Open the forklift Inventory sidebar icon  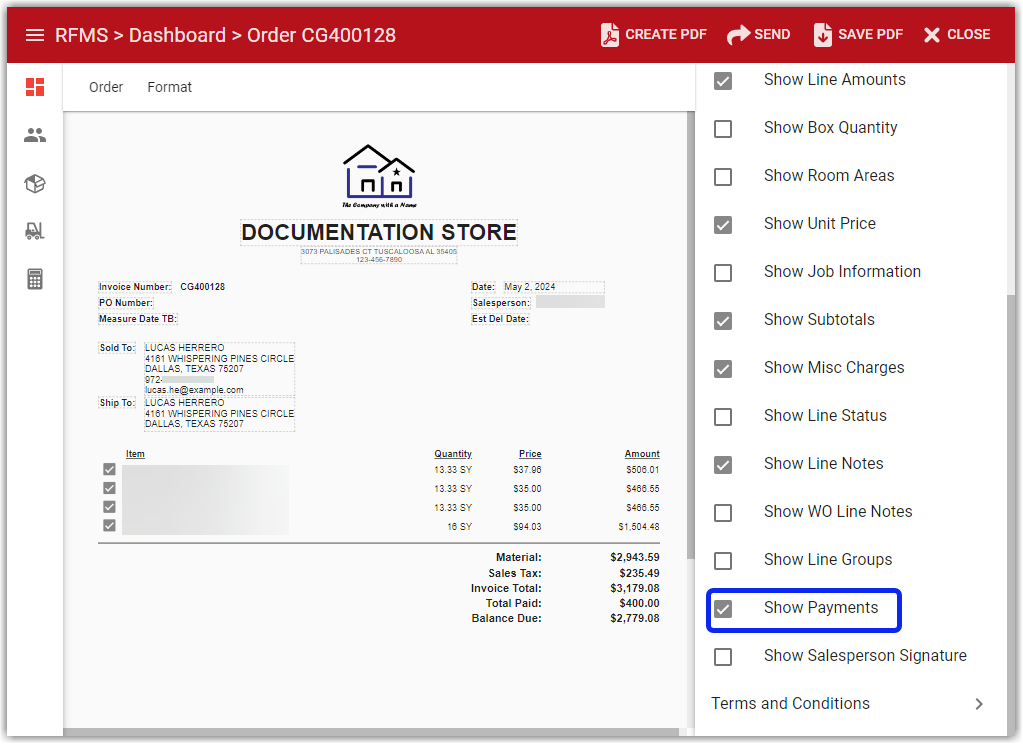(x=35, y=231)
